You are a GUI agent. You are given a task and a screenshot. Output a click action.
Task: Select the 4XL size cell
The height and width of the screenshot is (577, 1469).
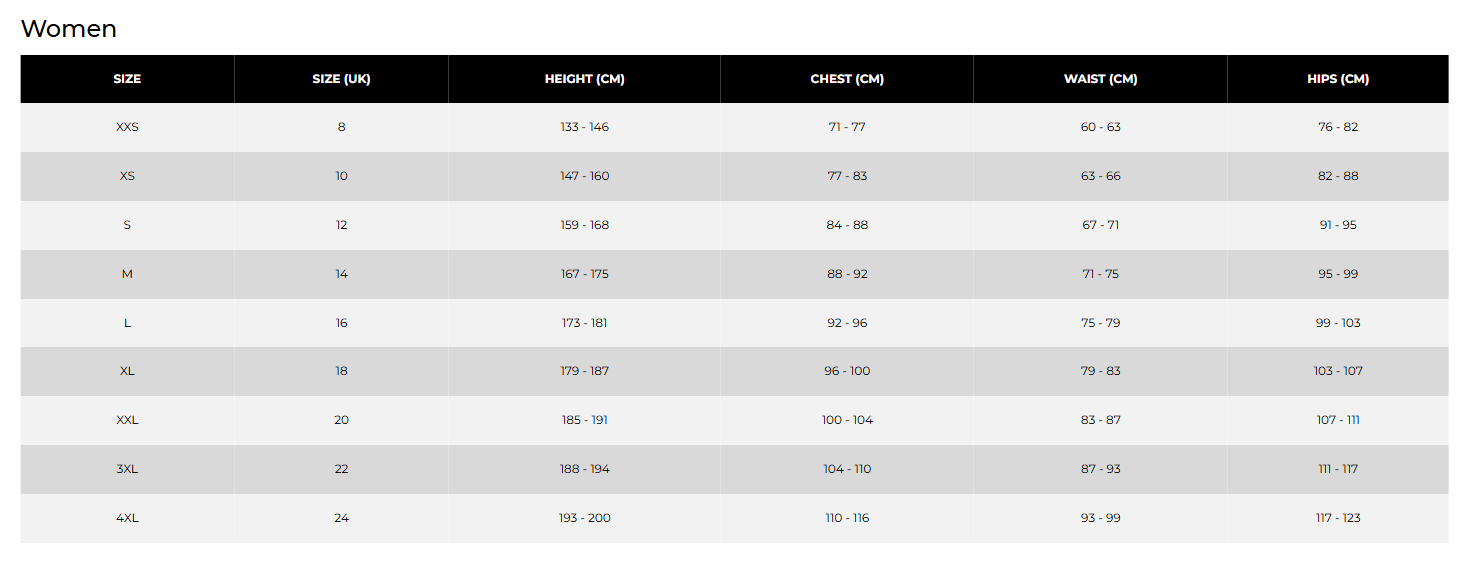[127, 518]
